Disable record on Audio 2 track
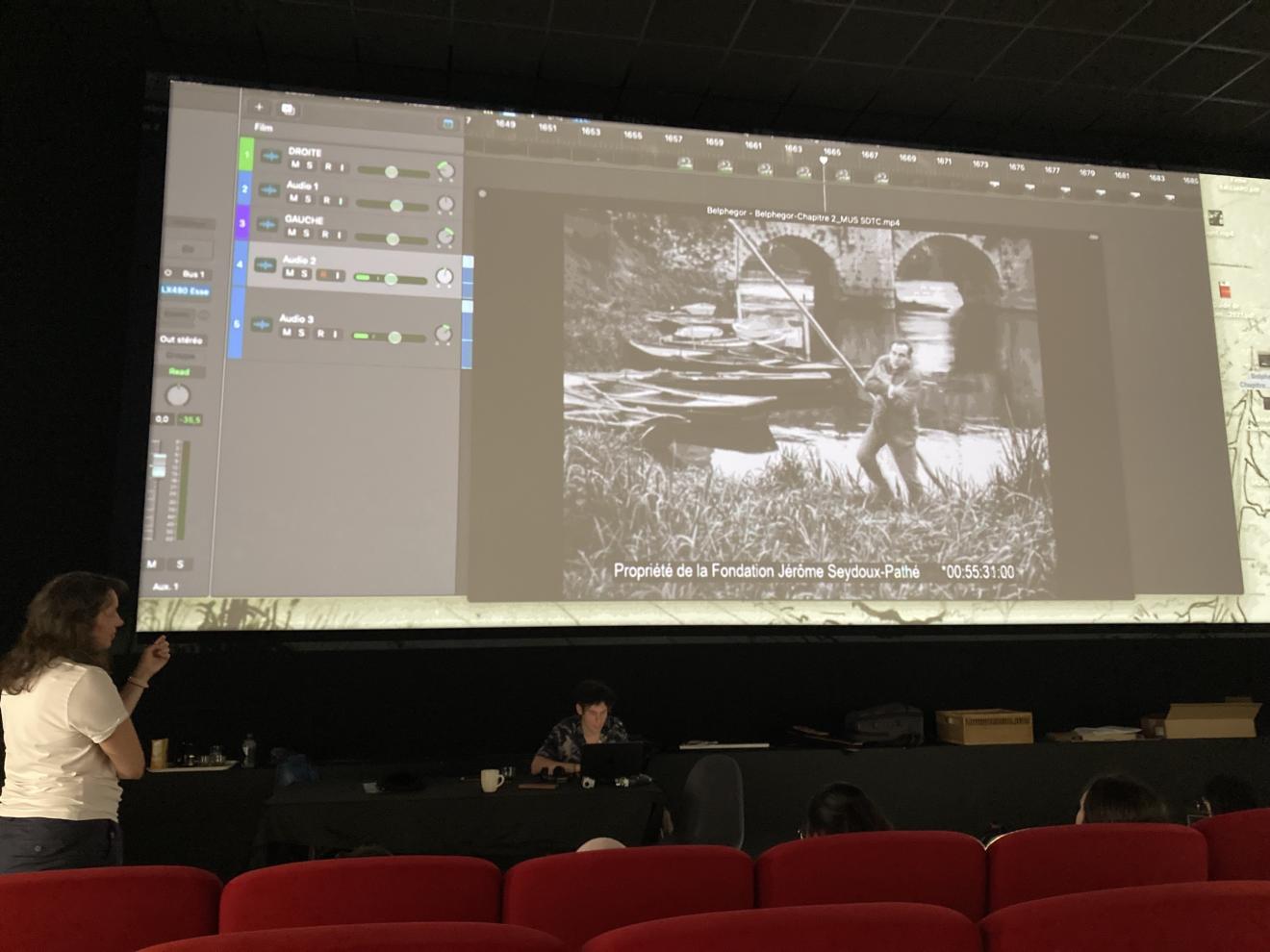Screen dimensions: 1270x952 tap(322, 275)
